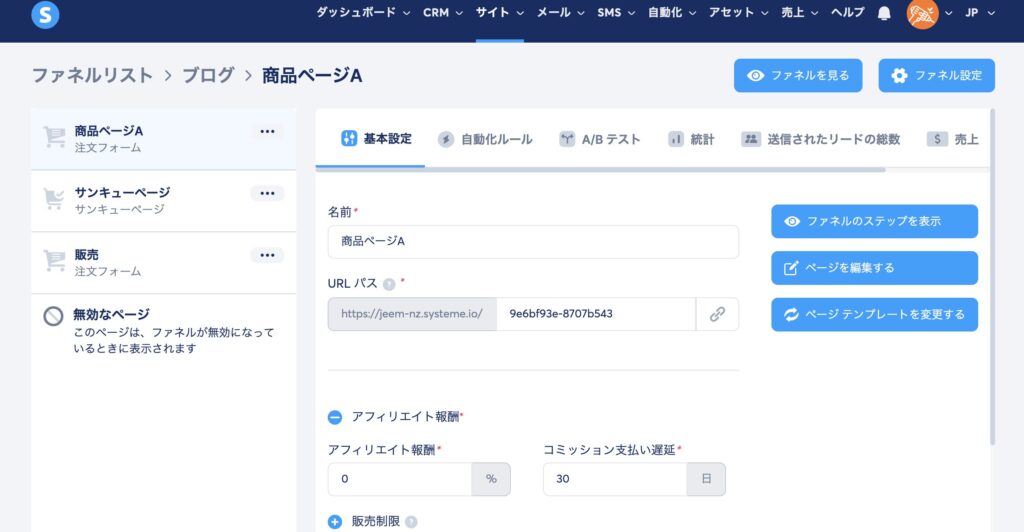Viewport: 1024px width, 532px height.
Task: Open the CRM dropdown menu
Action: [442, 13]
